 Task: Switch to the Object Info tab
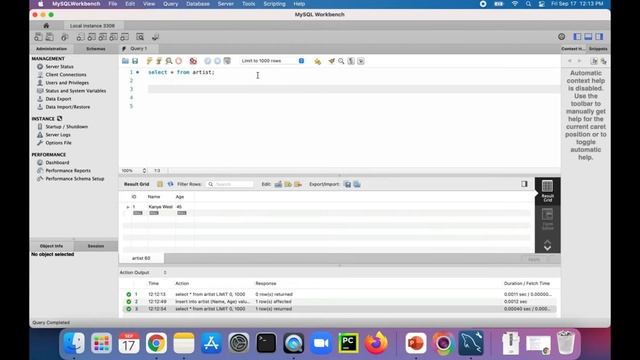pyautogui.click(x=51, y=246)
